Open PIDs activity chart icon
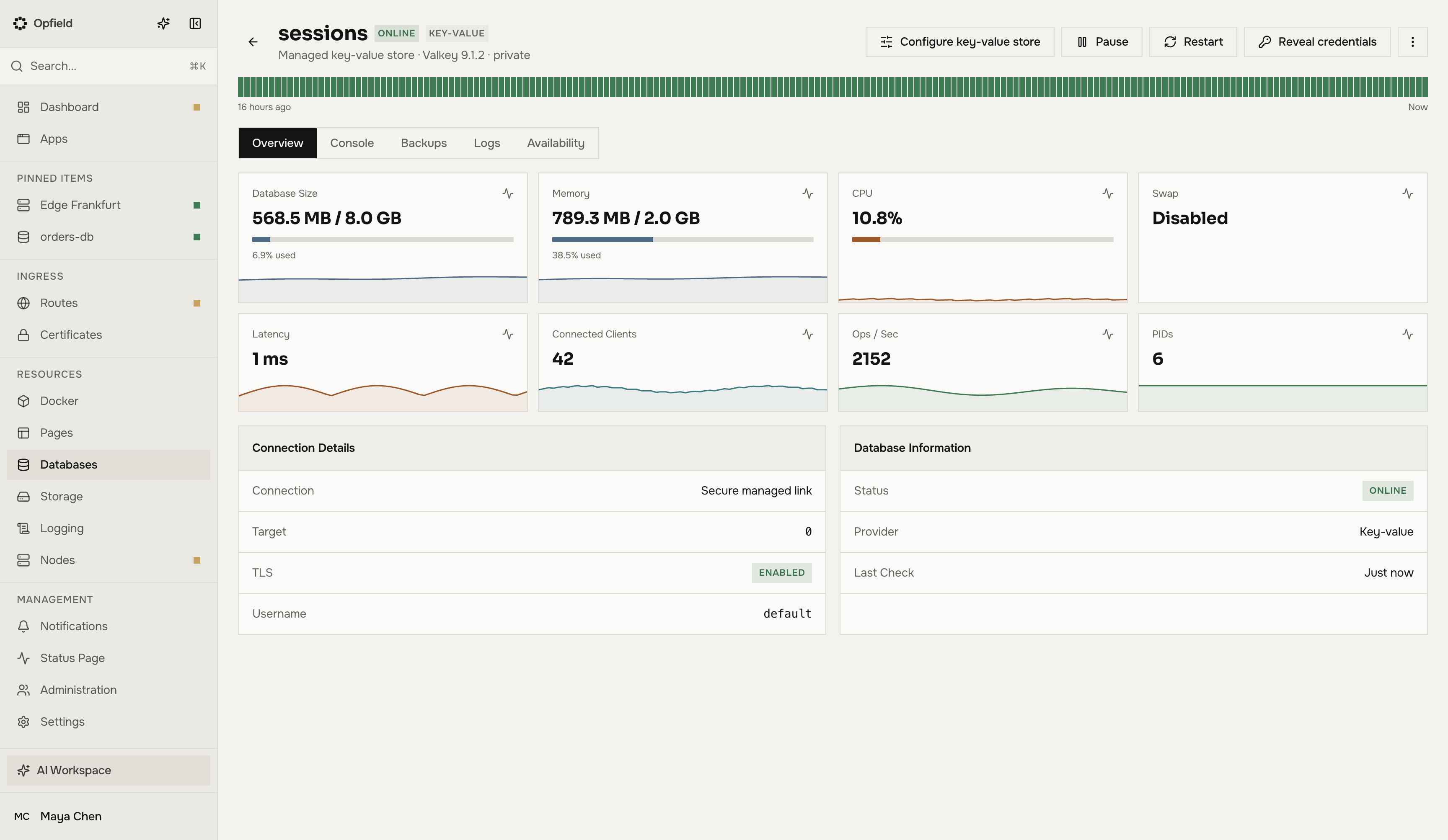Viewport: 1448px width, 840px height. coord(1407,334)
